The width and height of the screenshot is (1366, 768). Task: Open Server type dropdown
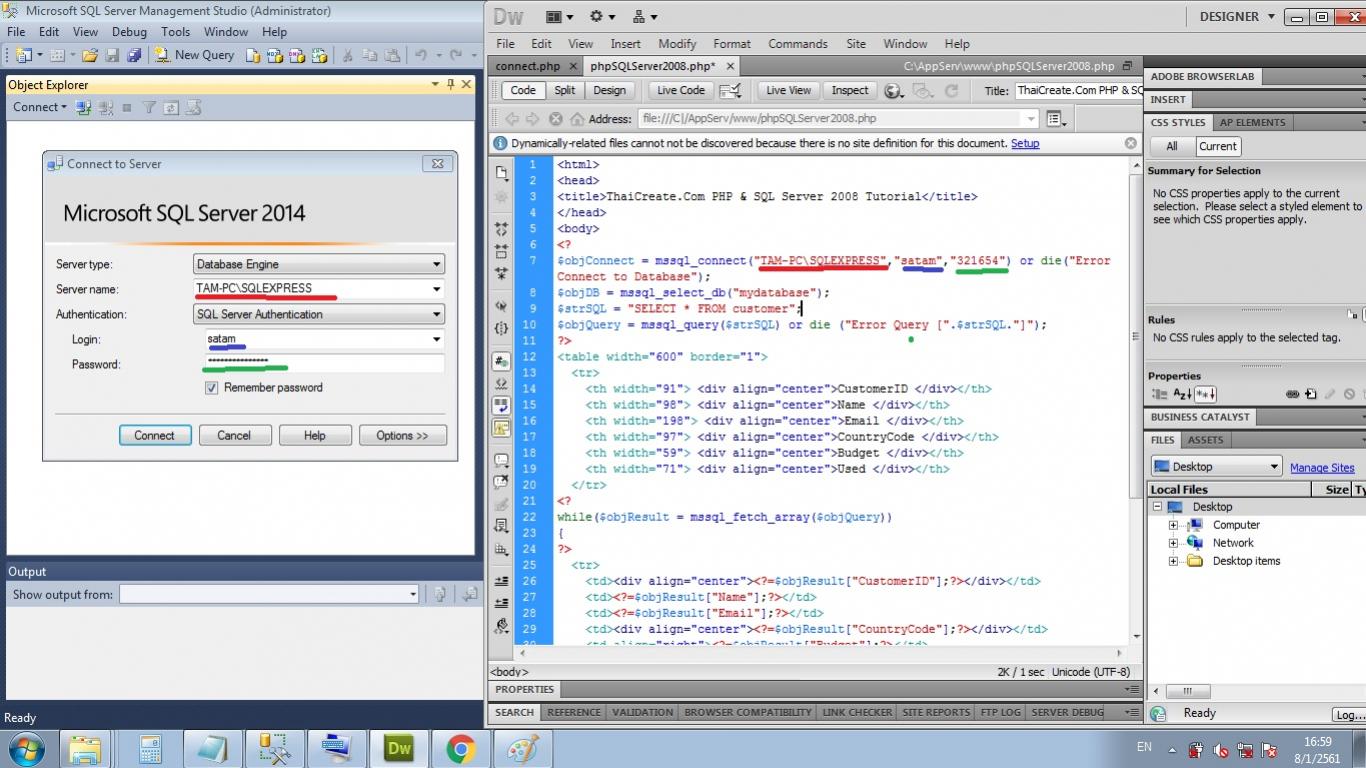(319, 264)
